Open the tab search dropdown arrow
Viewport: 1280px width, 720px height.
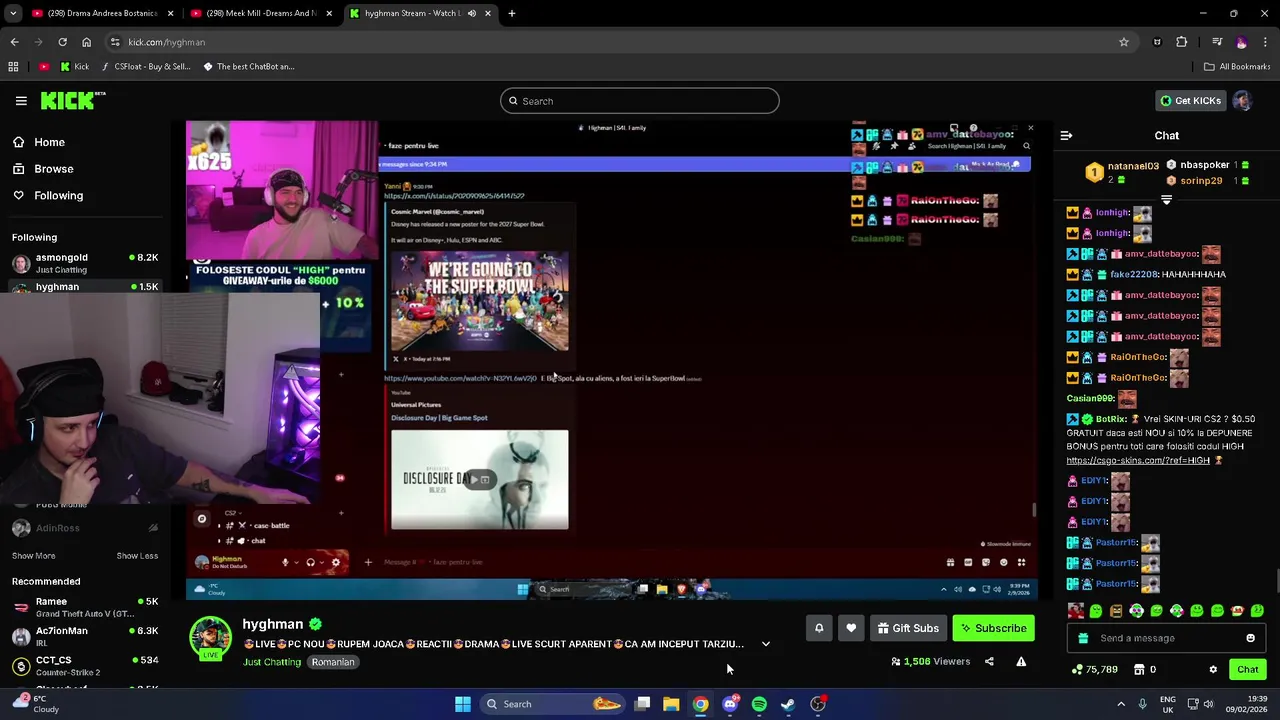13,13
